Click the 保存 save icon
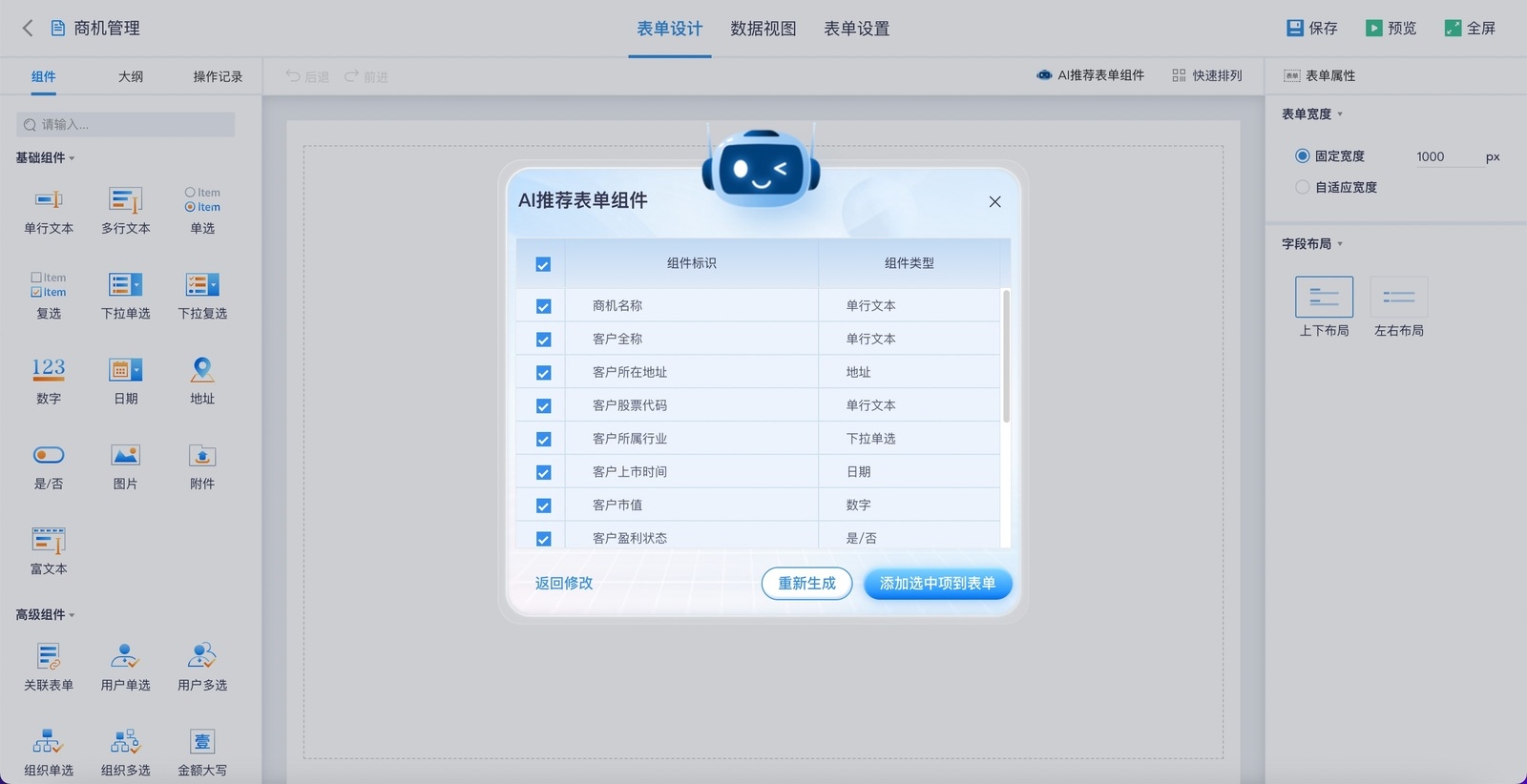Viewport: 1527px width, 784px height. [1295, 29]
